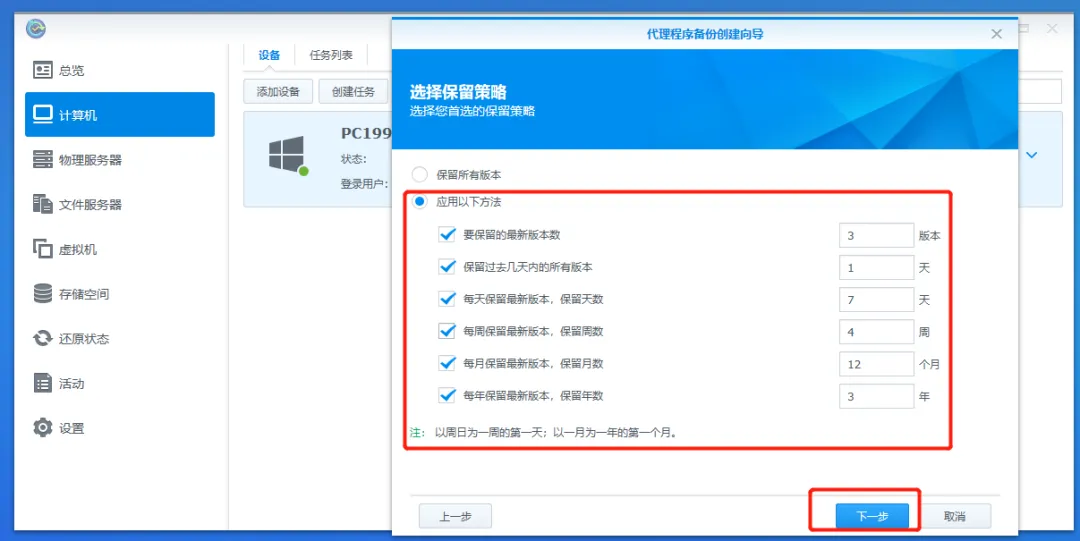Click the monthly retention field showing 12
Screen dimensions: 1080x541
tap(876, 364)
